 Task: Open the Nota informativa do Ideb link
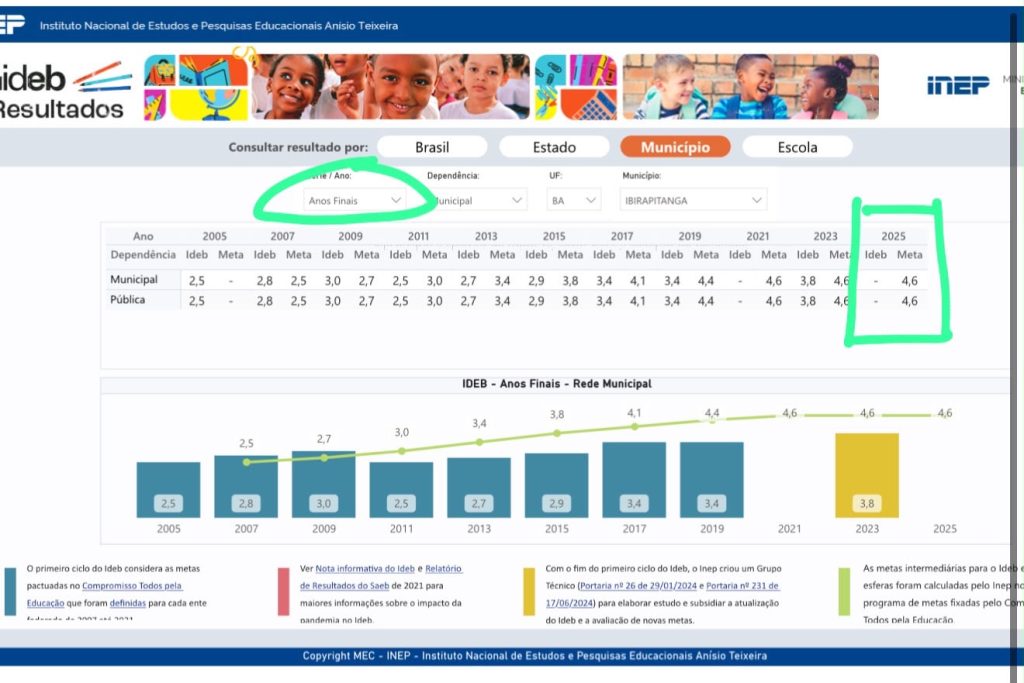[x=365, y=569]
